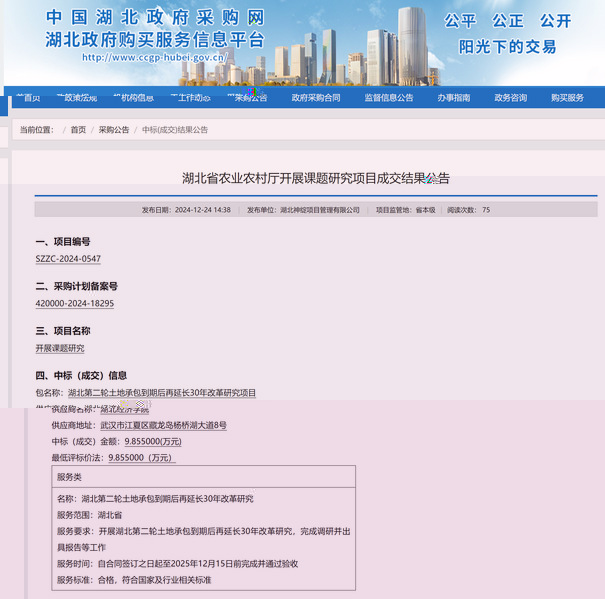Screen dimensions: 605x599
Task: Click the 中标(成交)结果公告 breadcrumb link
Action: click(x=175, y=130)
